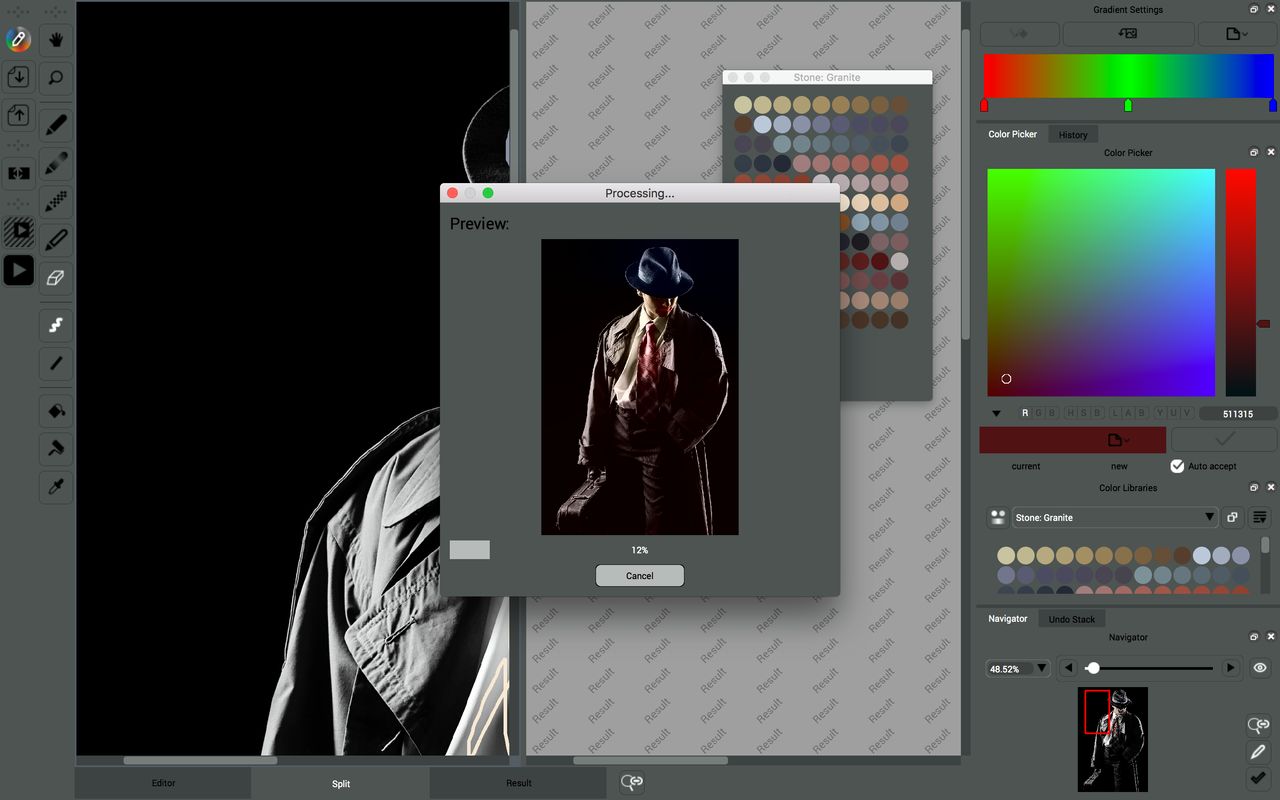This screenshot has width=1280, height=800.
Task: Select the green middle gradient stop
Action: [1128, 105]
